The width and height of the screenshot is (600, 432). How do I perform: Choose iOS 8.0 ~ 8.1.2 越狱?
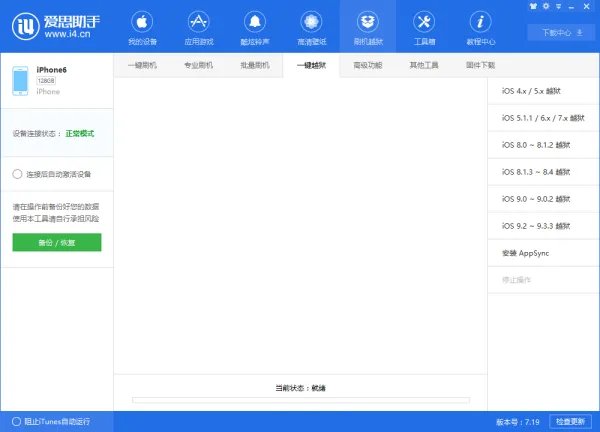point(543,145)
